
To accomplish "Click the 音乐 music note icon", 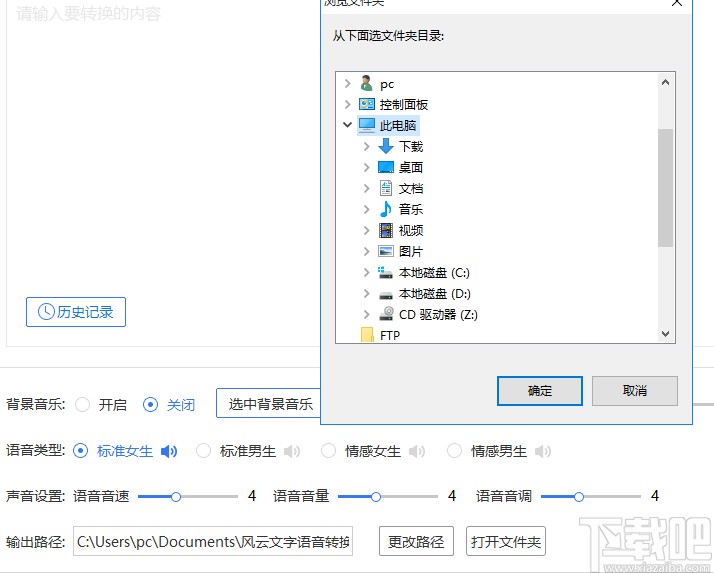I will click(386, 209).
